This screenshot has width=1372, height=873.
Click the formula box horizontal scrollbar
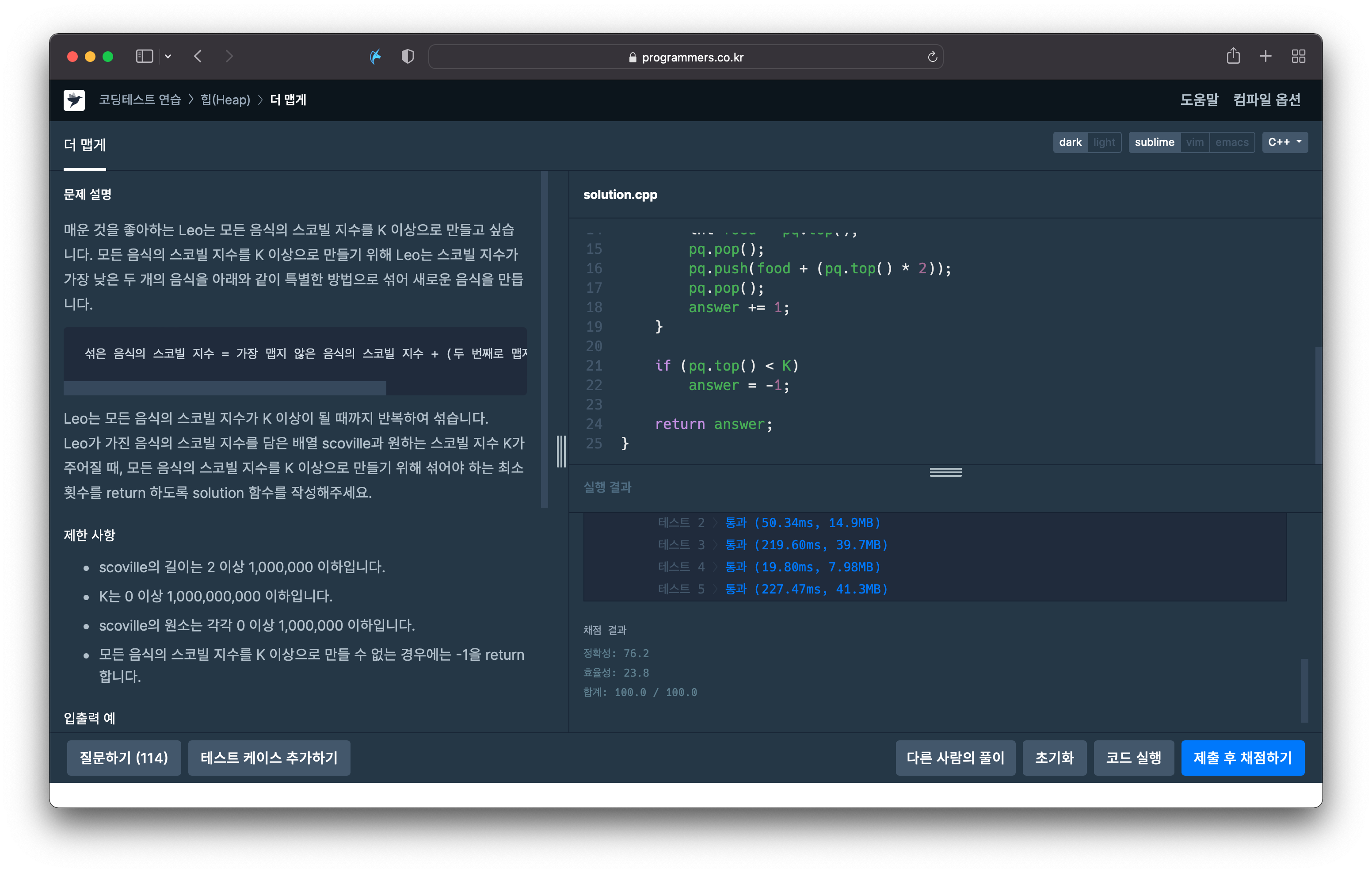(x=225, y=389)
